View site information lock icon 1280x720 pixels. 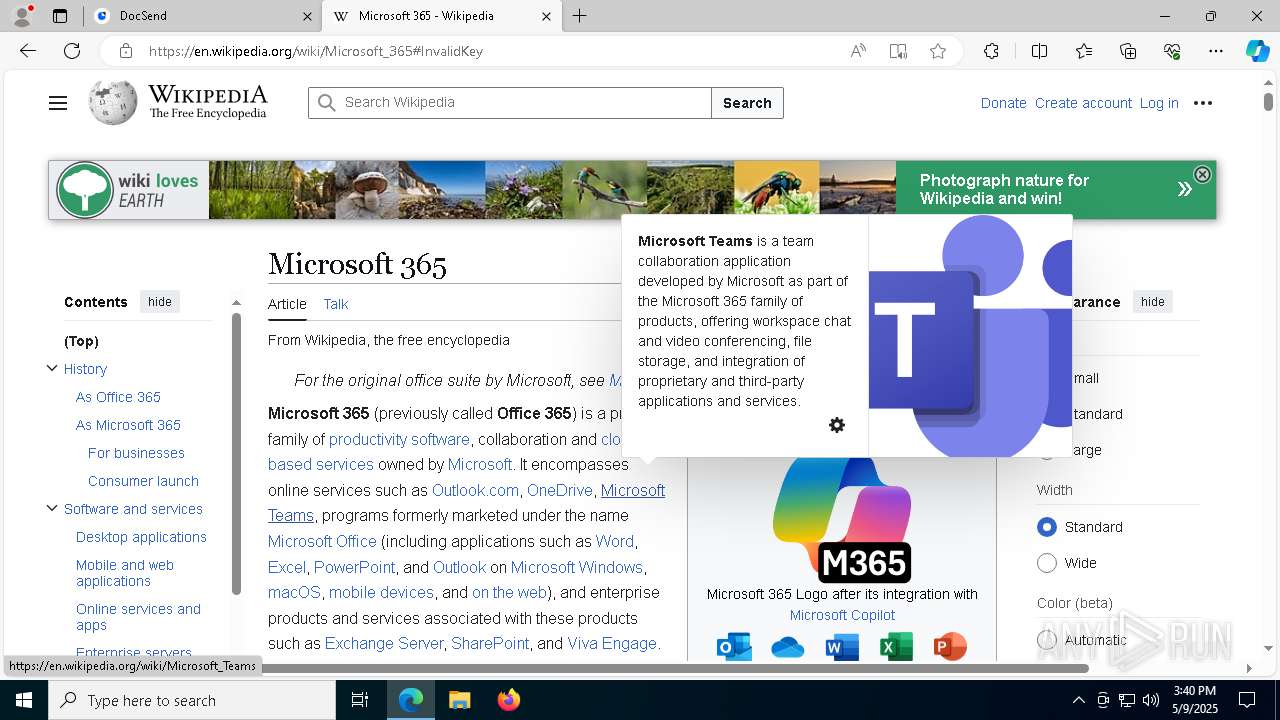tap(125, 51)
